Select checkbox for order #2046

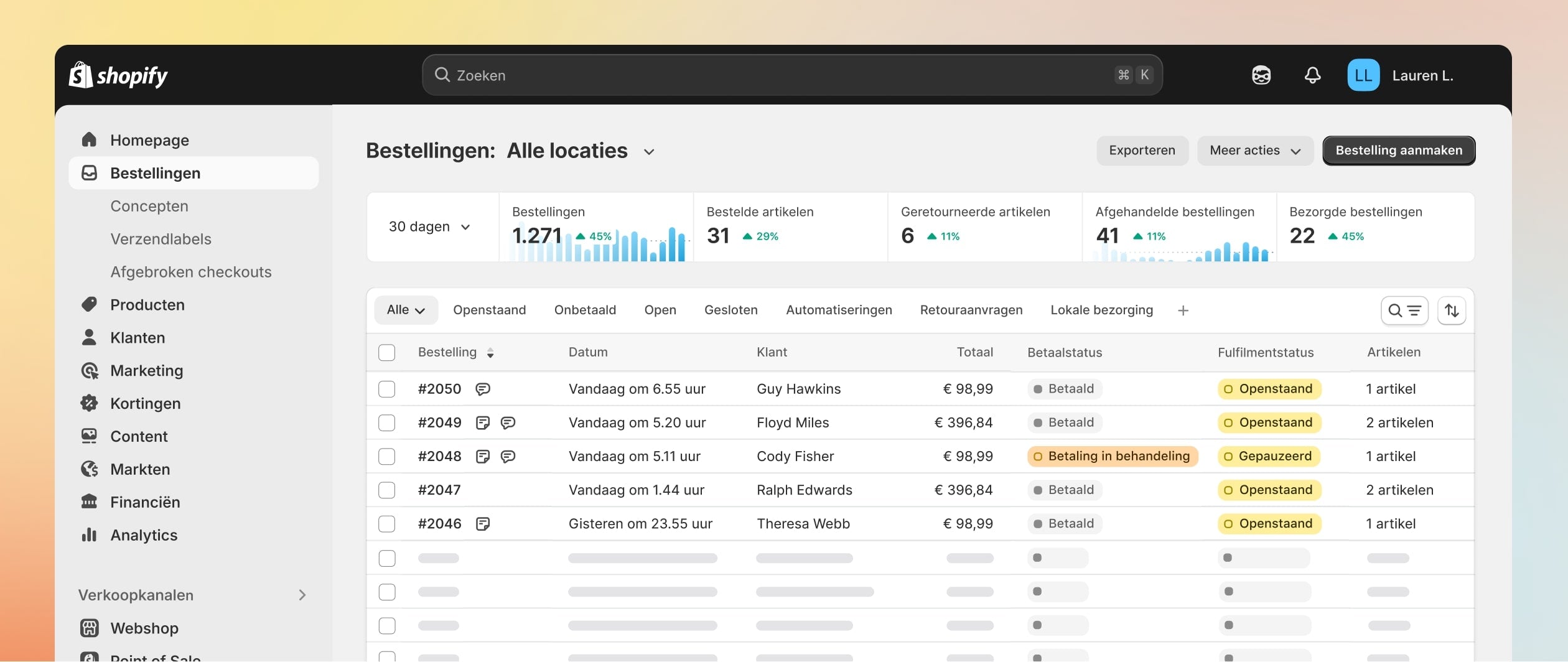click(387, 523)
